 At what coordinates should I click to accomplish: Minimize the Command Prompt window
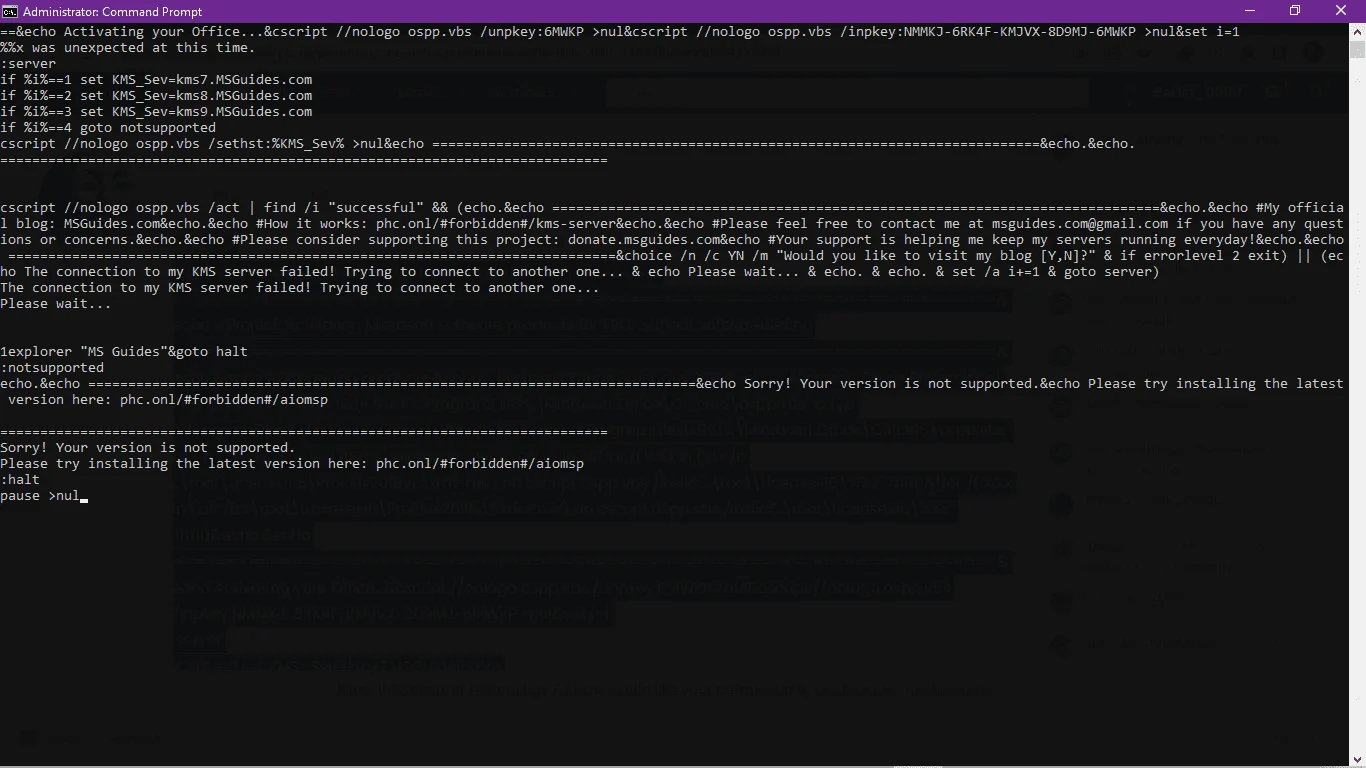1248,11
